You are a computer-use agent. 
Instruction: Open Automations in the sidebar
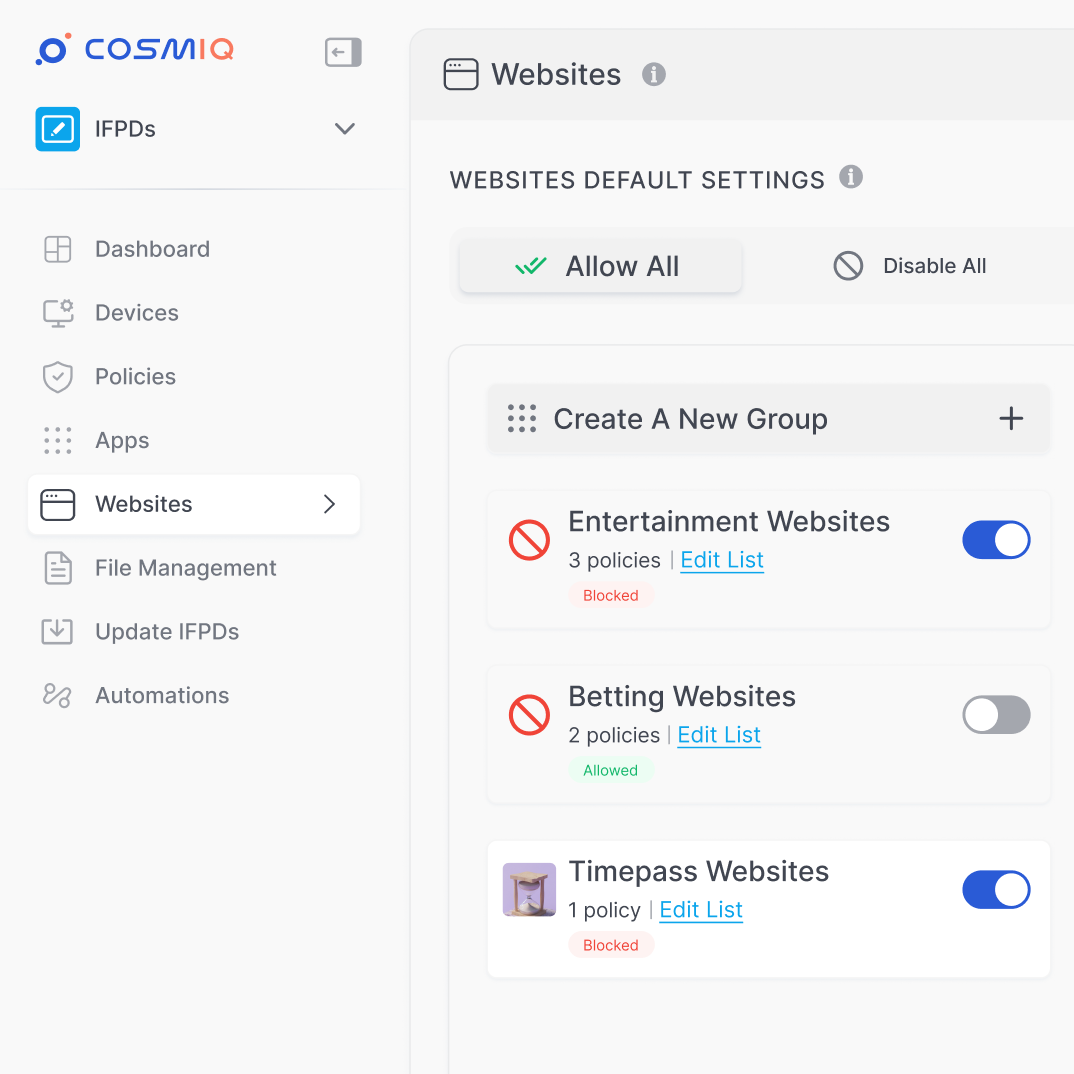pyautogui.click(x=162, y=696)
